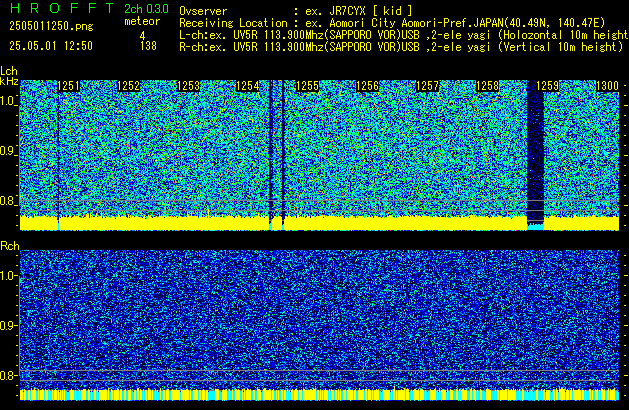Select the 1252 time marker
Viewport: 629px width, 410px height.
pyautogui.click(x=128, y=86)
